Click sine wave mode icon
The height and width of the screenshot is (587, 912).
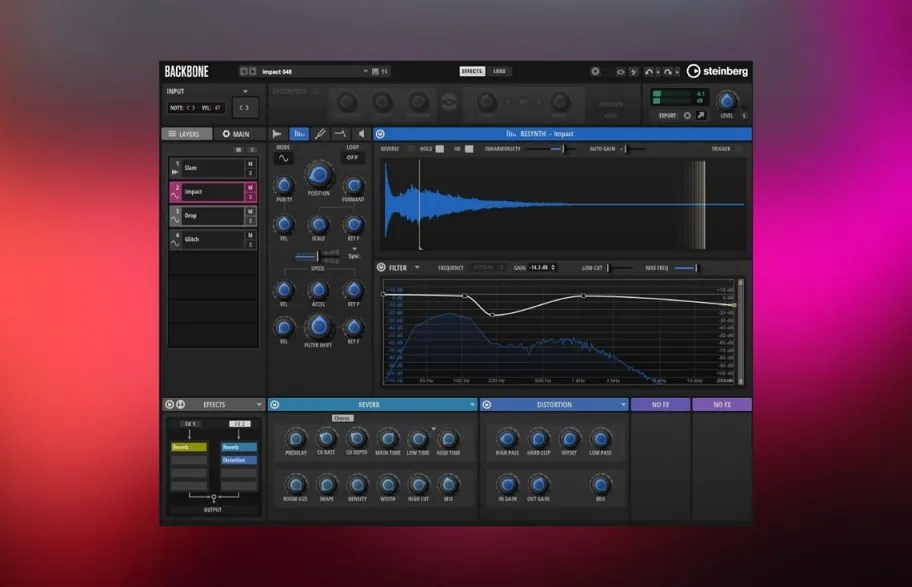click(283, 158)
